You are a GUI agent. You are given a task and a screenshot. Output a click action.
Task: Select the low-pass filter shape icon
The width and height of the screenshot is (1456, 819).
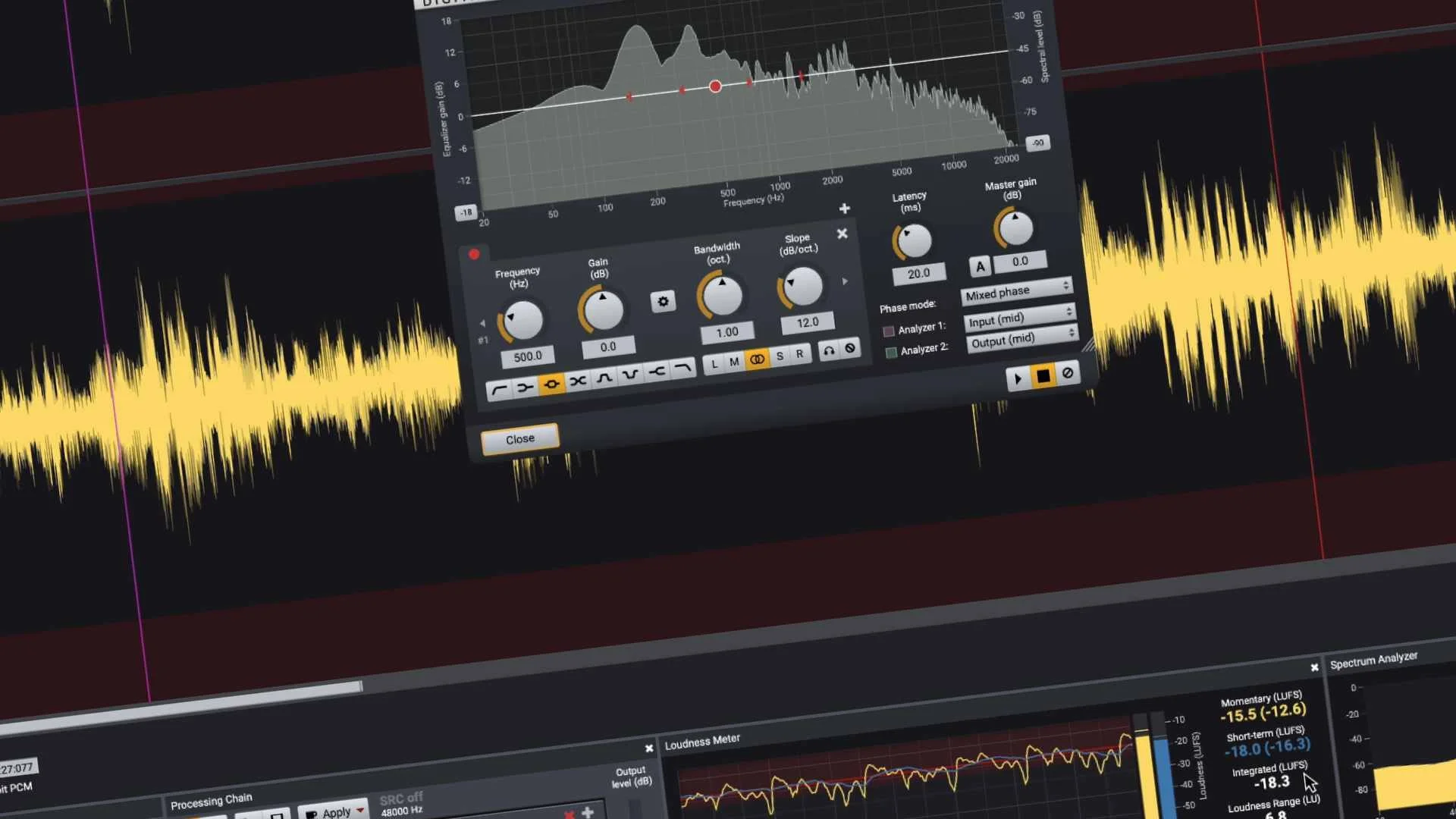[x=682, y=368]
